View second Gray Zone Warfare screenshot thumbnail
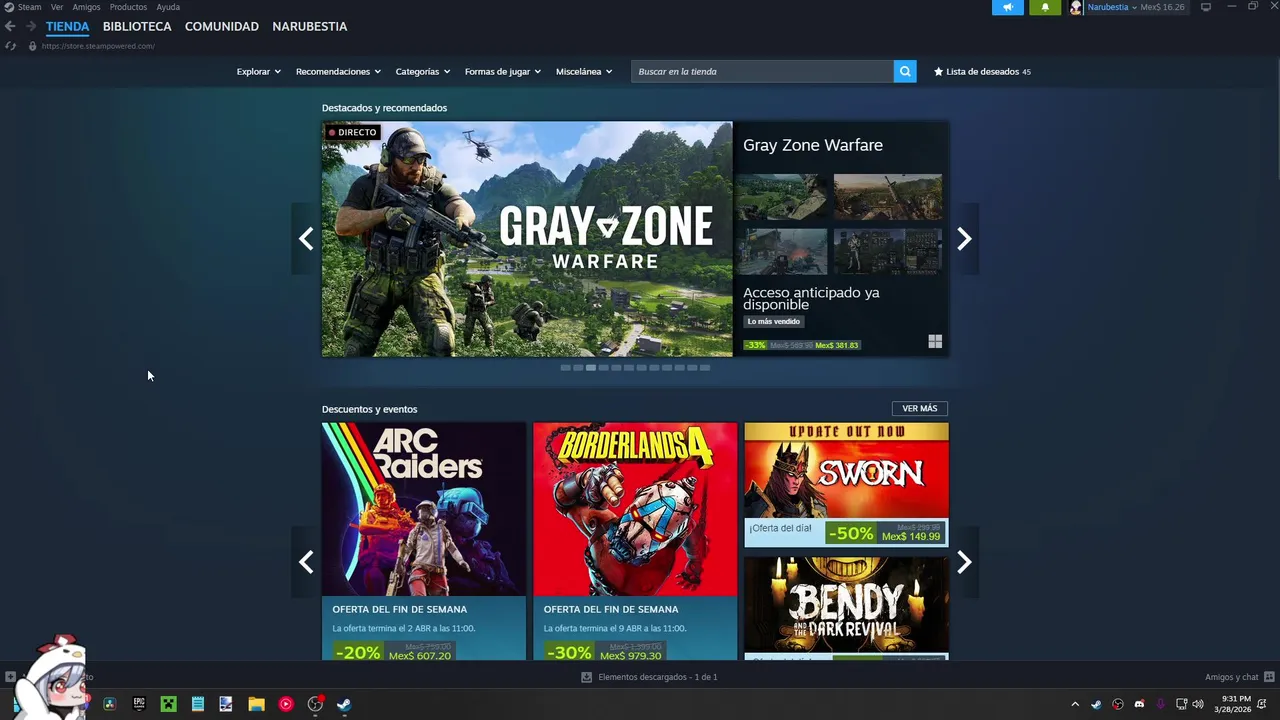 click(888, 197)
